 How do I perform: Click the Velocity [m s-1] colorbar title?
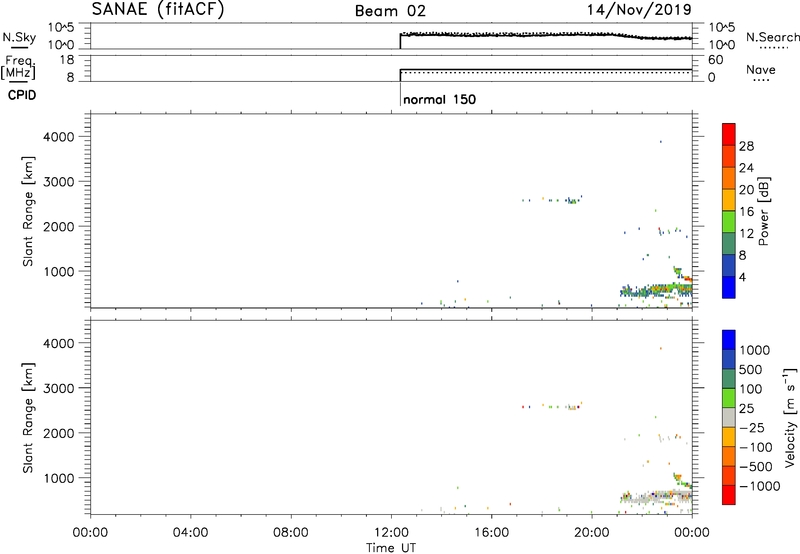coord(790,417)
